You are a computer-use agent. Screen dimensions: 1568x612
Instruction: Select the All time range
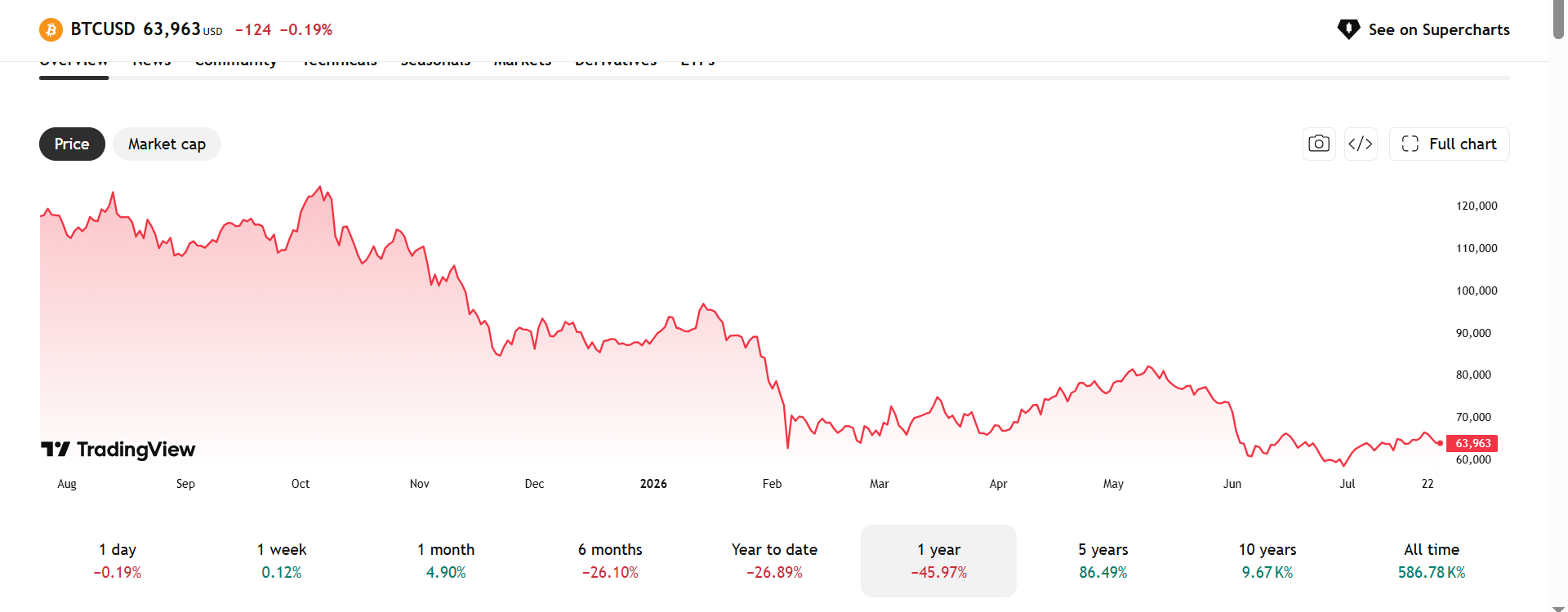(x=1432, y=561)
